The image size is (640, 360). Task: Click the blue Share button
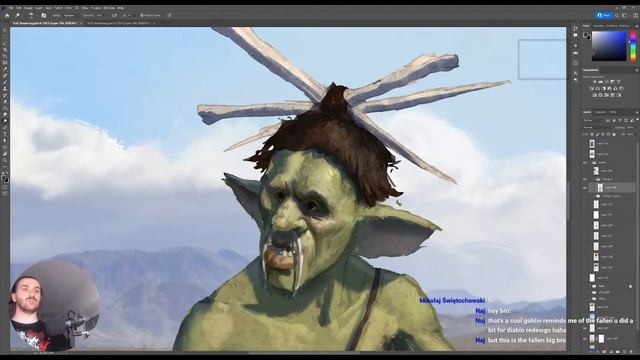point(604,15)
